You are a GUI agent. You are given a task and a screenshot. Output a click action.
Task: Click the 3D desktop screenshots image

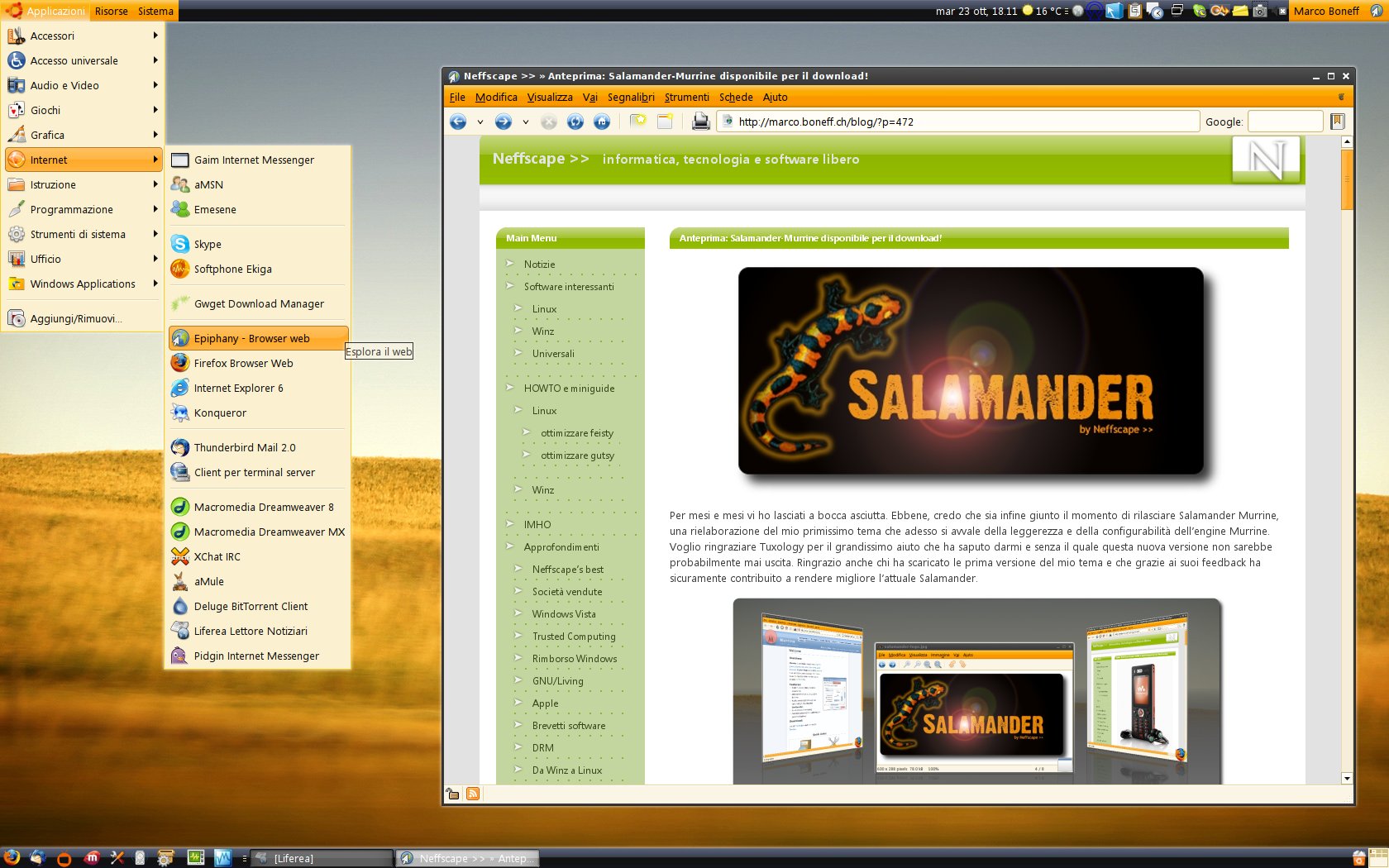(977, 691)
